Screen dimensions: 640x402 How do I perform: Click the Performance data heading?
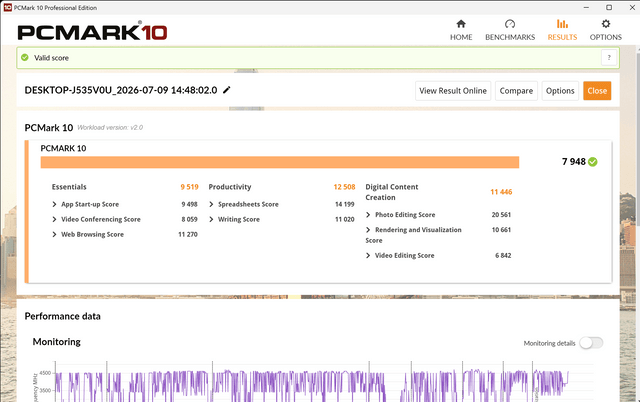[x=62, y=316]
